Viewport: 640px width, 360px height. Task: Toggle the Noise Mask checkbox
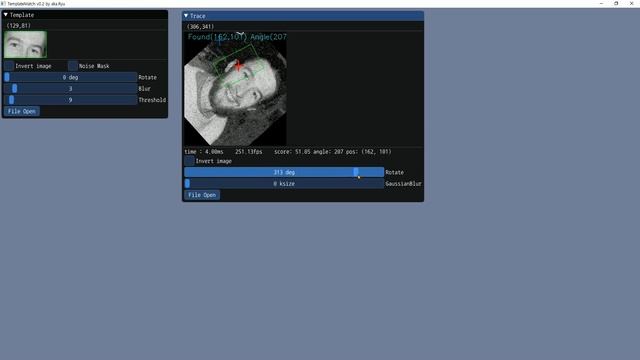73,66
